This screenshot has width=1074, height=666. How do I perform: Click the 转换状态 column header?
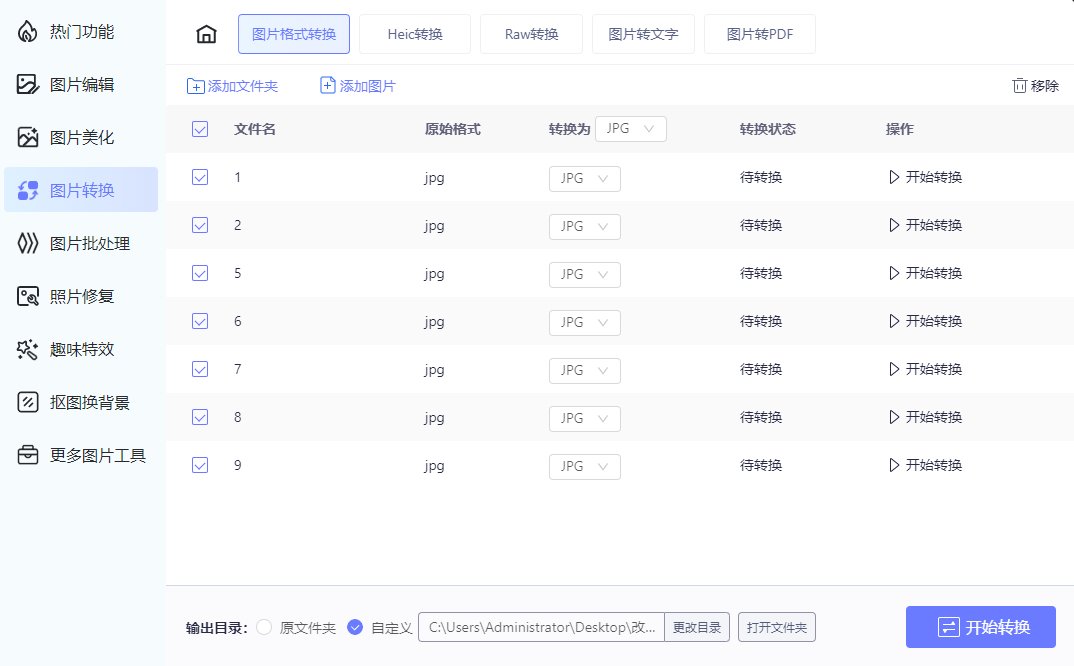[x=768, y=129]
